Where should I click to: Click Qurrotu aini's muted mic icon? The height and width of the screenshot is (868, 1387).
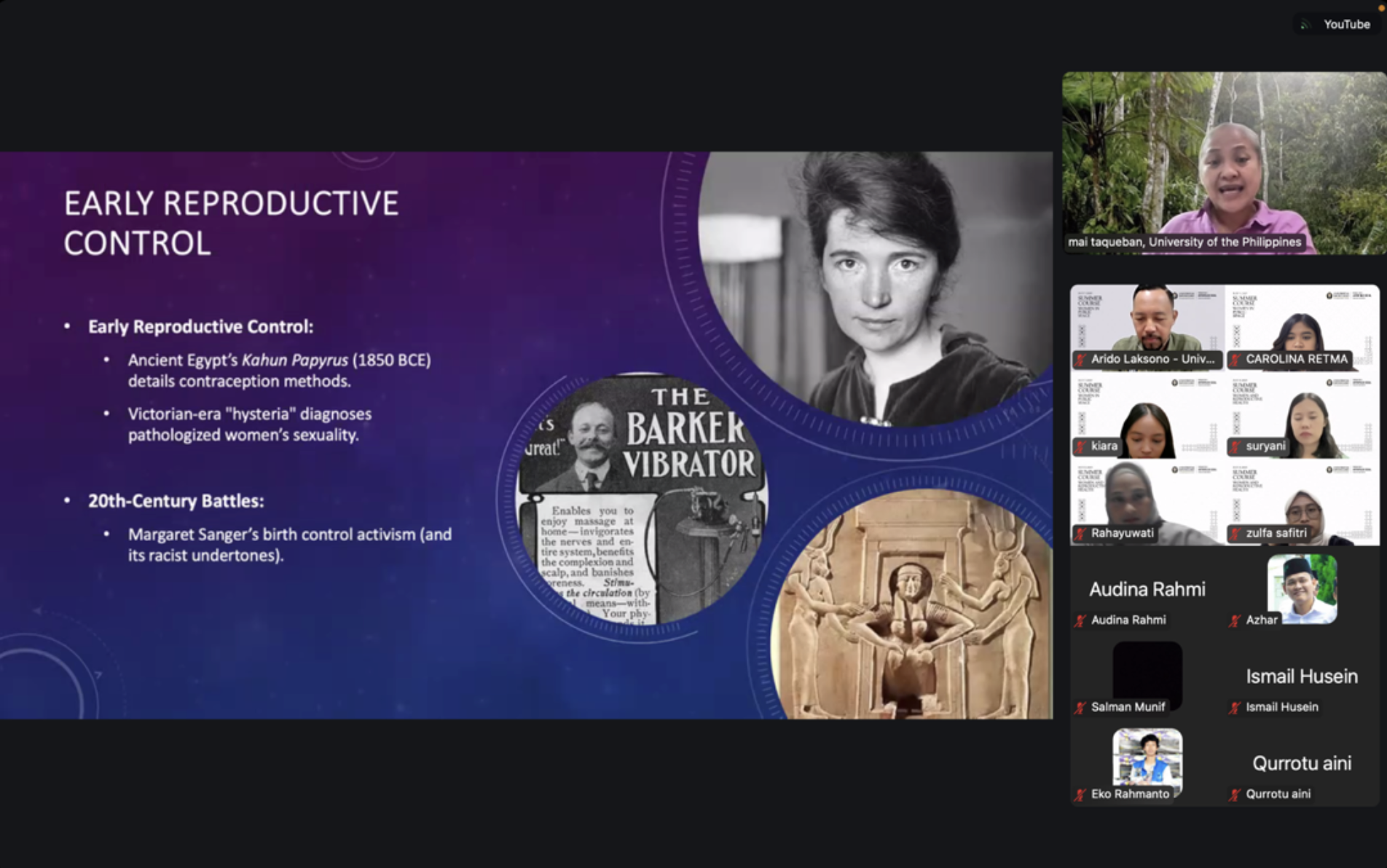coord(1235,794)
